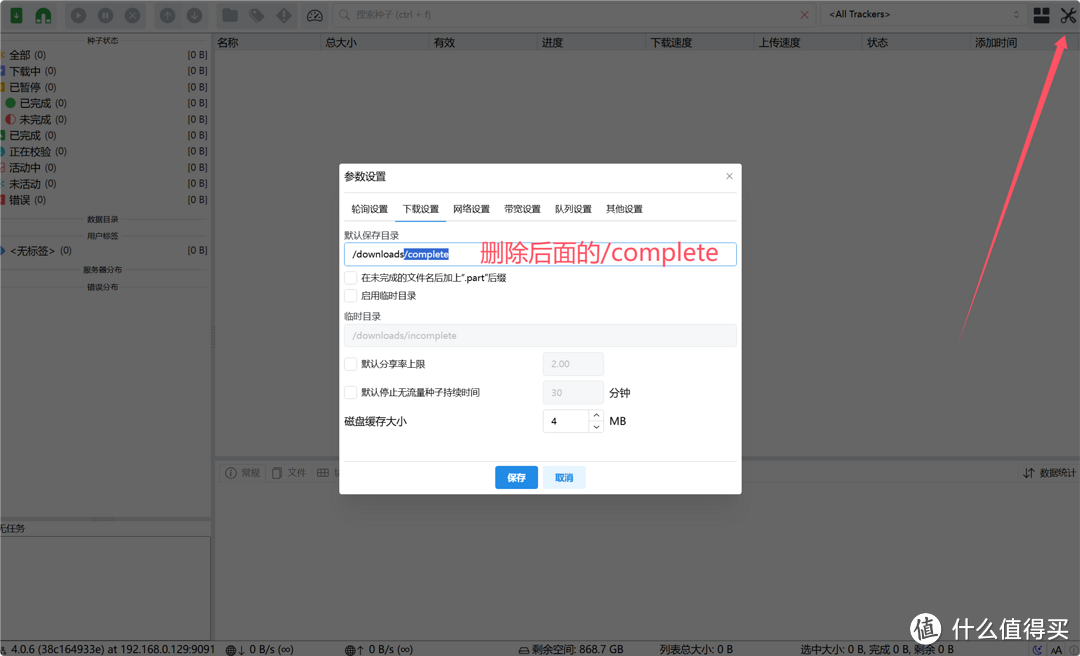Click the default save path input field
This screenshot has width=1080, height=656.
[x=450, y=254]
